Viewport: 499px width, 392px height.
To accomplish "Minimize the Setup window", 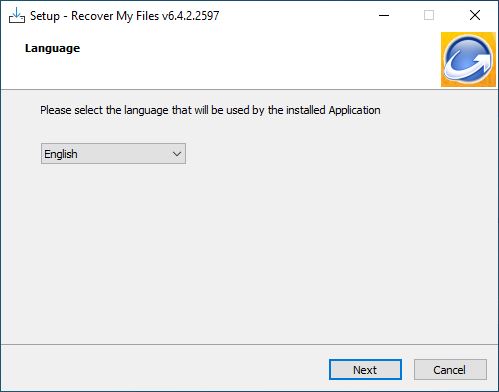I will tap(384, 15).
